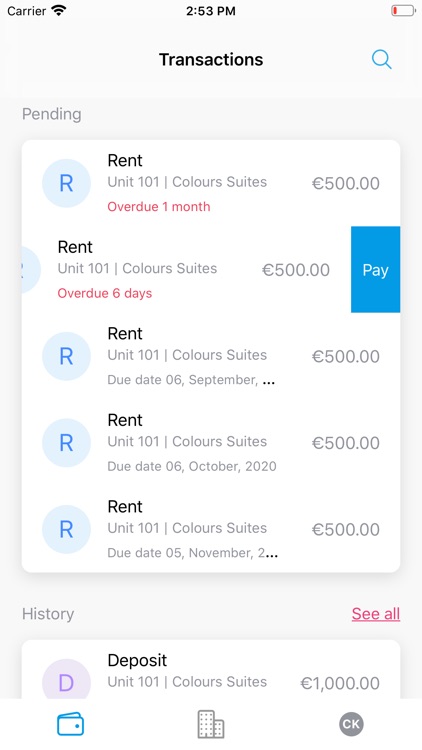Tap the D avatar of the Deposit entry

67,679
